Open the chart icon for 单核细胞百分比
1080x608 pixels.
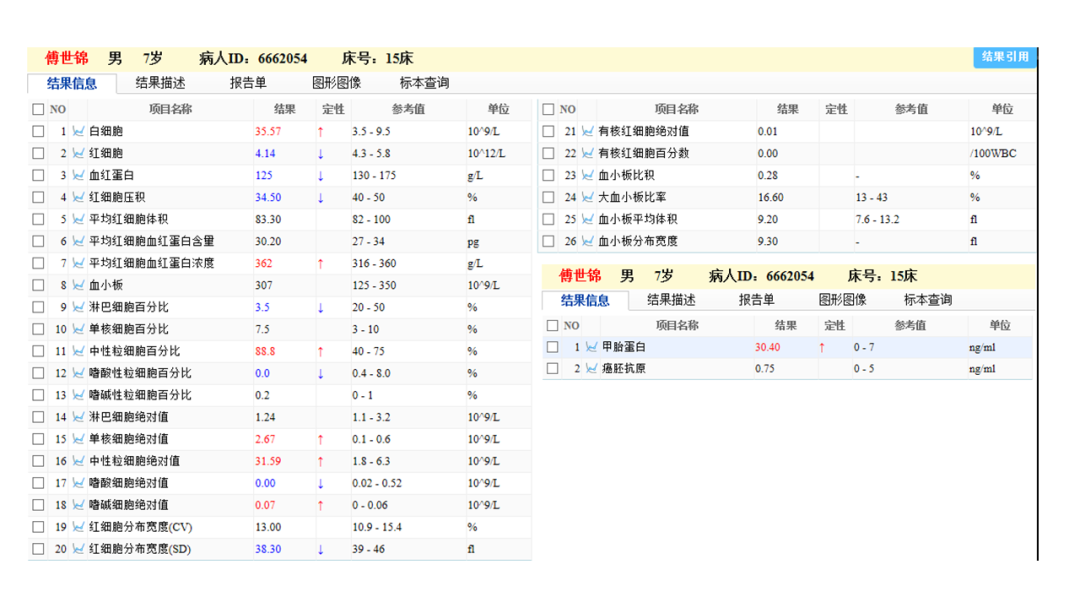tap(79, 329)
